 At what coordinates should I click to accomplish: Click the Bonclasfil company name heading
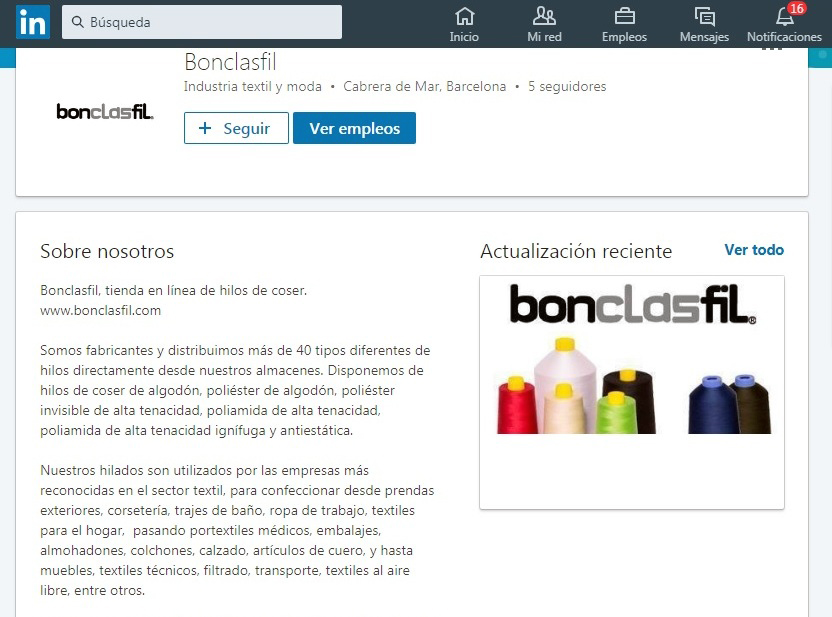[230, 62]
